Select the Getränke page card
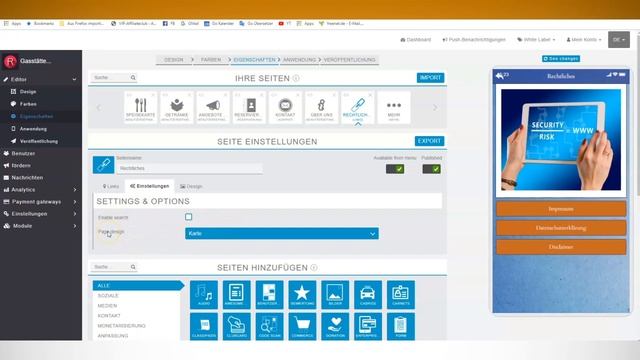 177,107
